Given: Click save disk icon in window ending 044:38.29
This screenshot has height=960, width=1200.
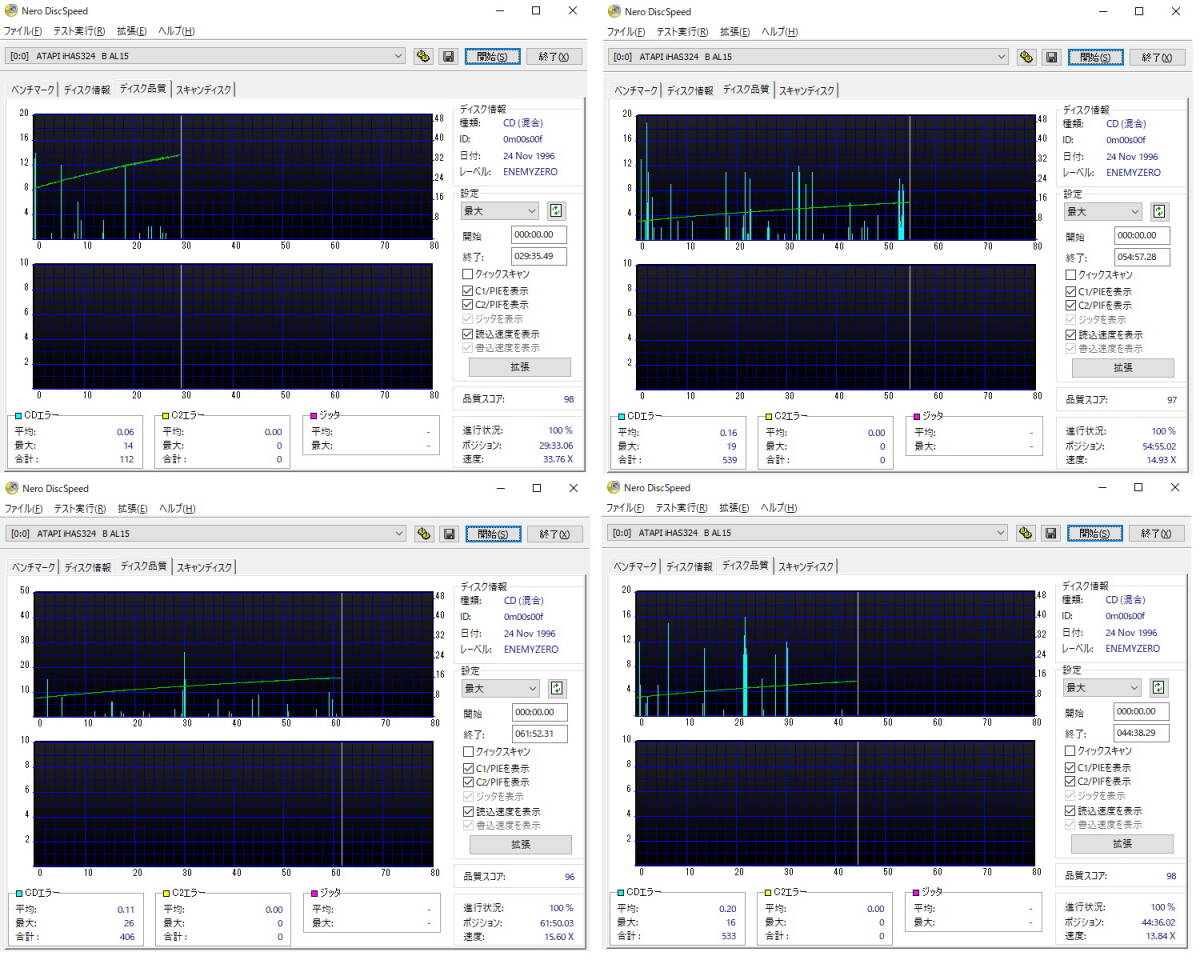Looking at the screenshot, I should [1051, 533].
